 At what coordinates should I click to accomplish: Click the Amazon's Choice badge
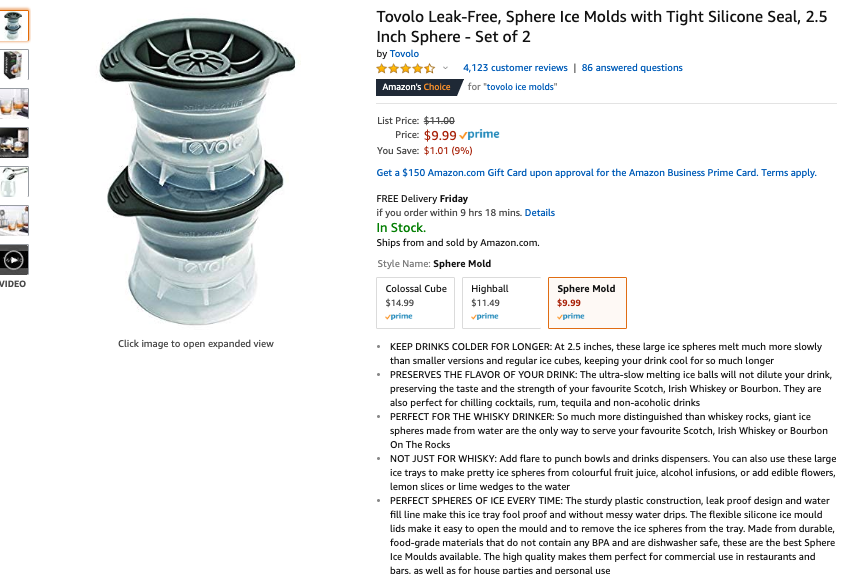coord(418,87)
